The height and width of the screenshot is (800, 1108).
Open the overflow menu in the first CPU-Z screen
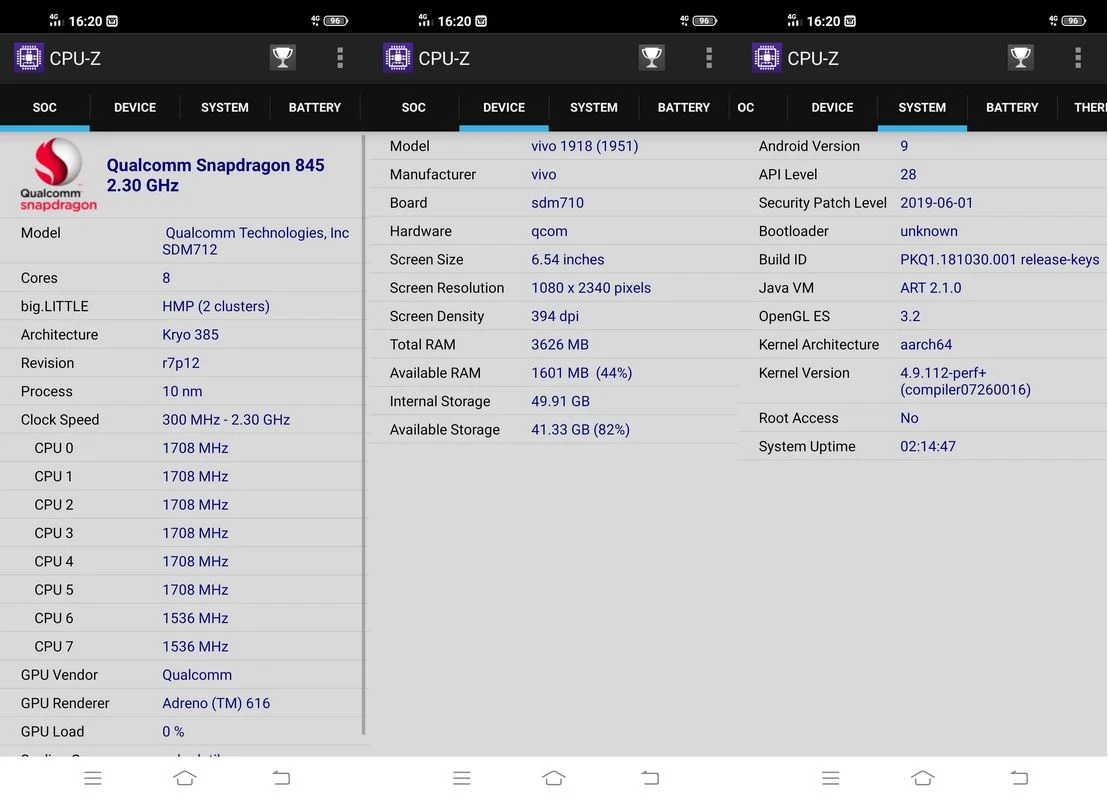click(x=340, y=57)
